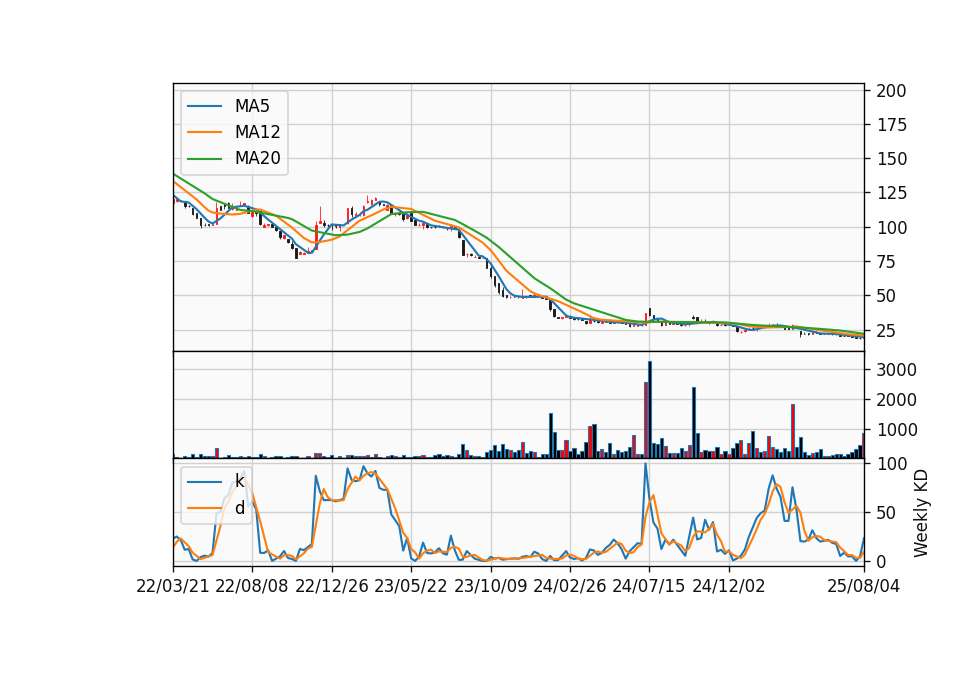The height and width of the screenshot is (690, 960).
Task: Click the 23/10/09 date tick label
Action: (490, 587)
